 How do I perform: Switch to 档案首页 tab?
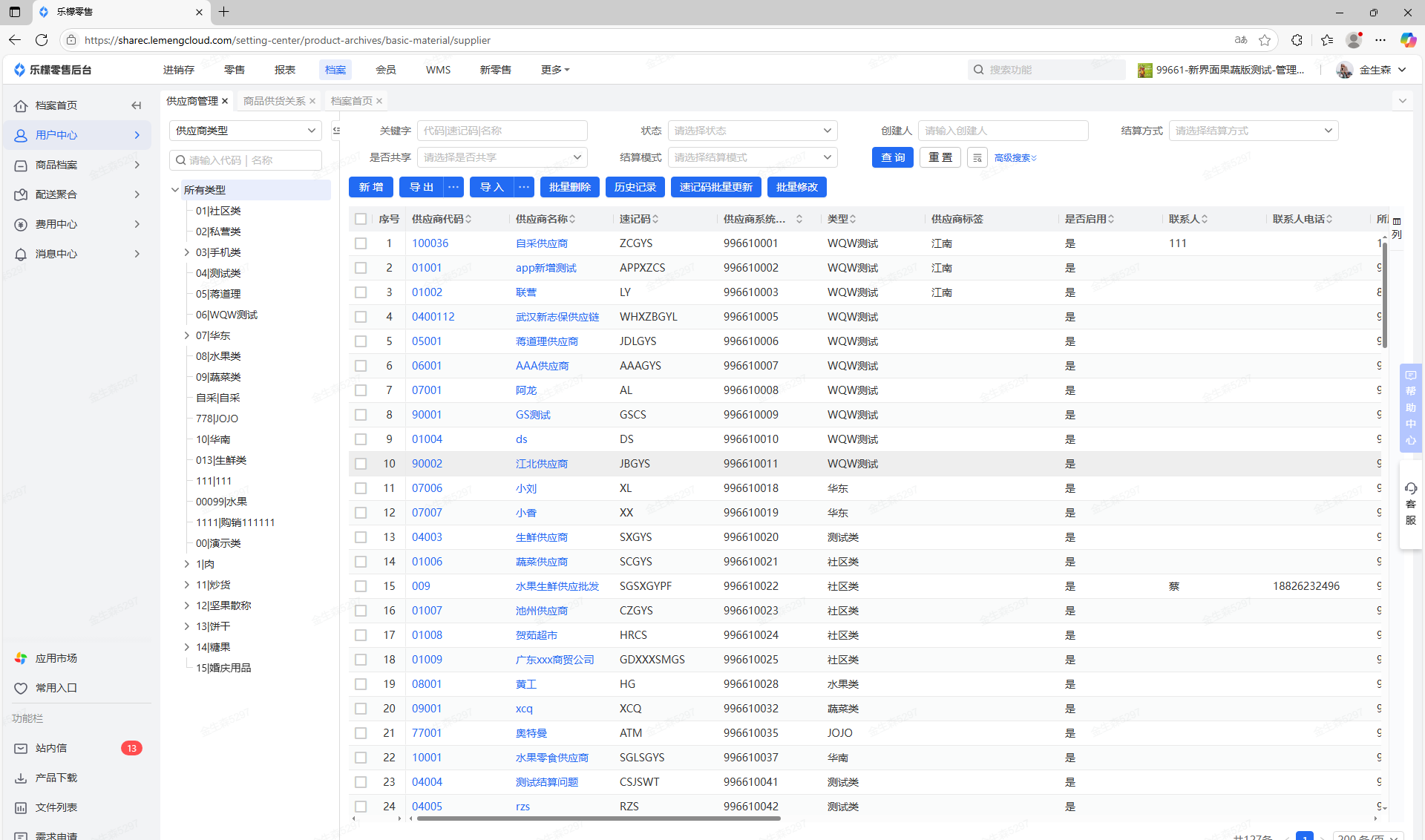pos(352,101)
